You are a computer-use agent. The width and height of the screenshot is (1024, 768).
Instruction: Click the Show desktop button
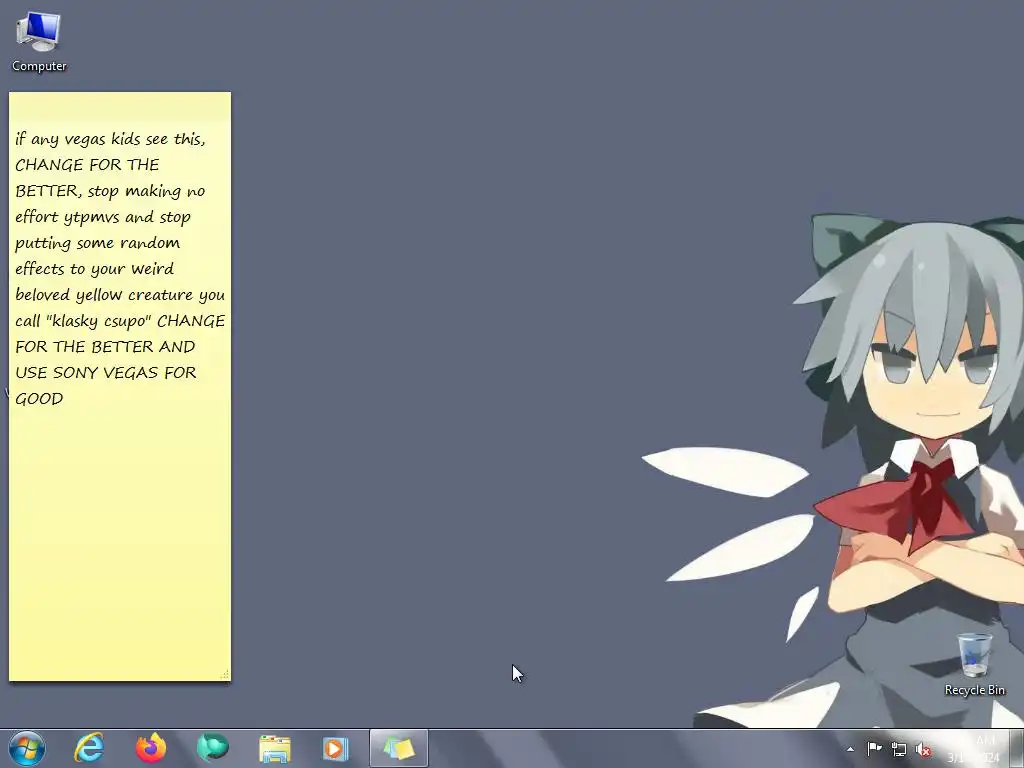(1017, 749)
